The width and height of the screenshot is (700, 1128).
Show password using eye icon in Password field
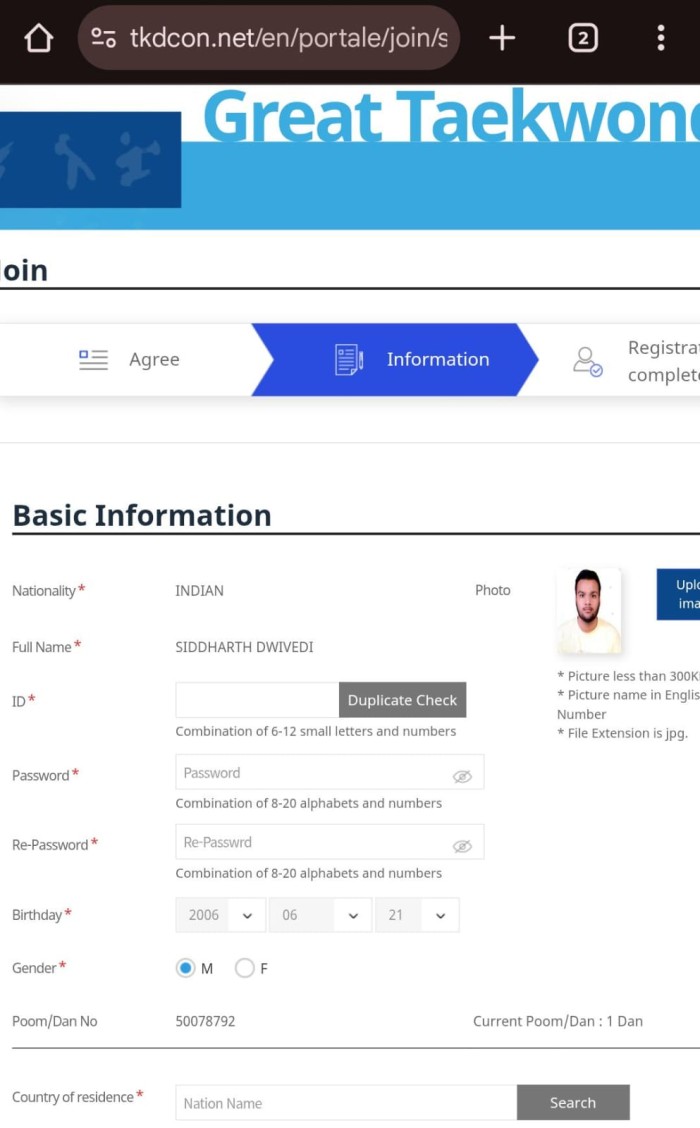pos(461,776)
